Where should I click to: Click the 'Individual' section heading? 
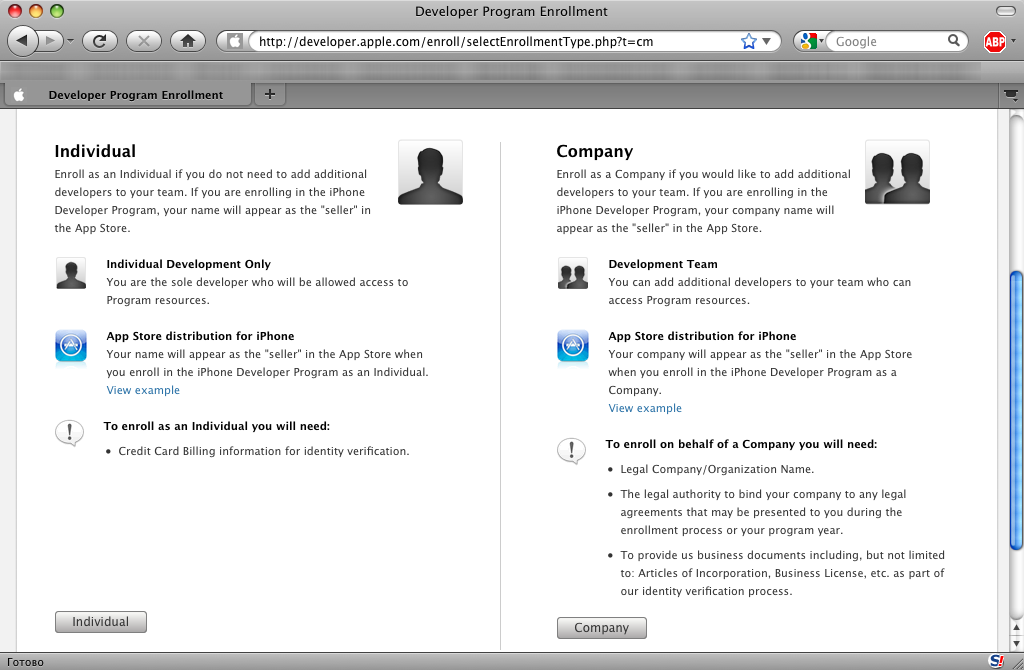[x=95, y=151]
